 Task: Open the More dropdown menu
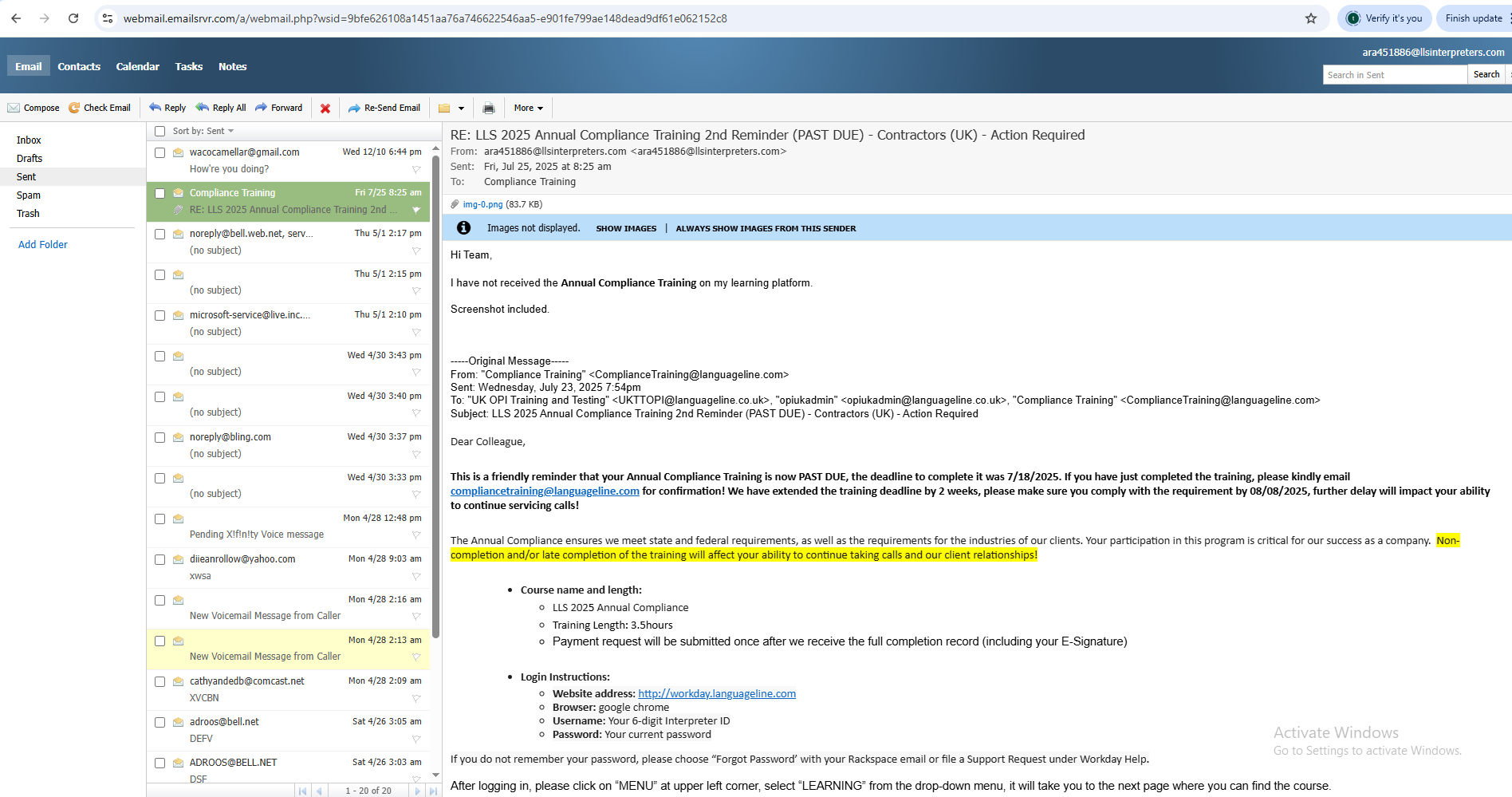(528, 108)
